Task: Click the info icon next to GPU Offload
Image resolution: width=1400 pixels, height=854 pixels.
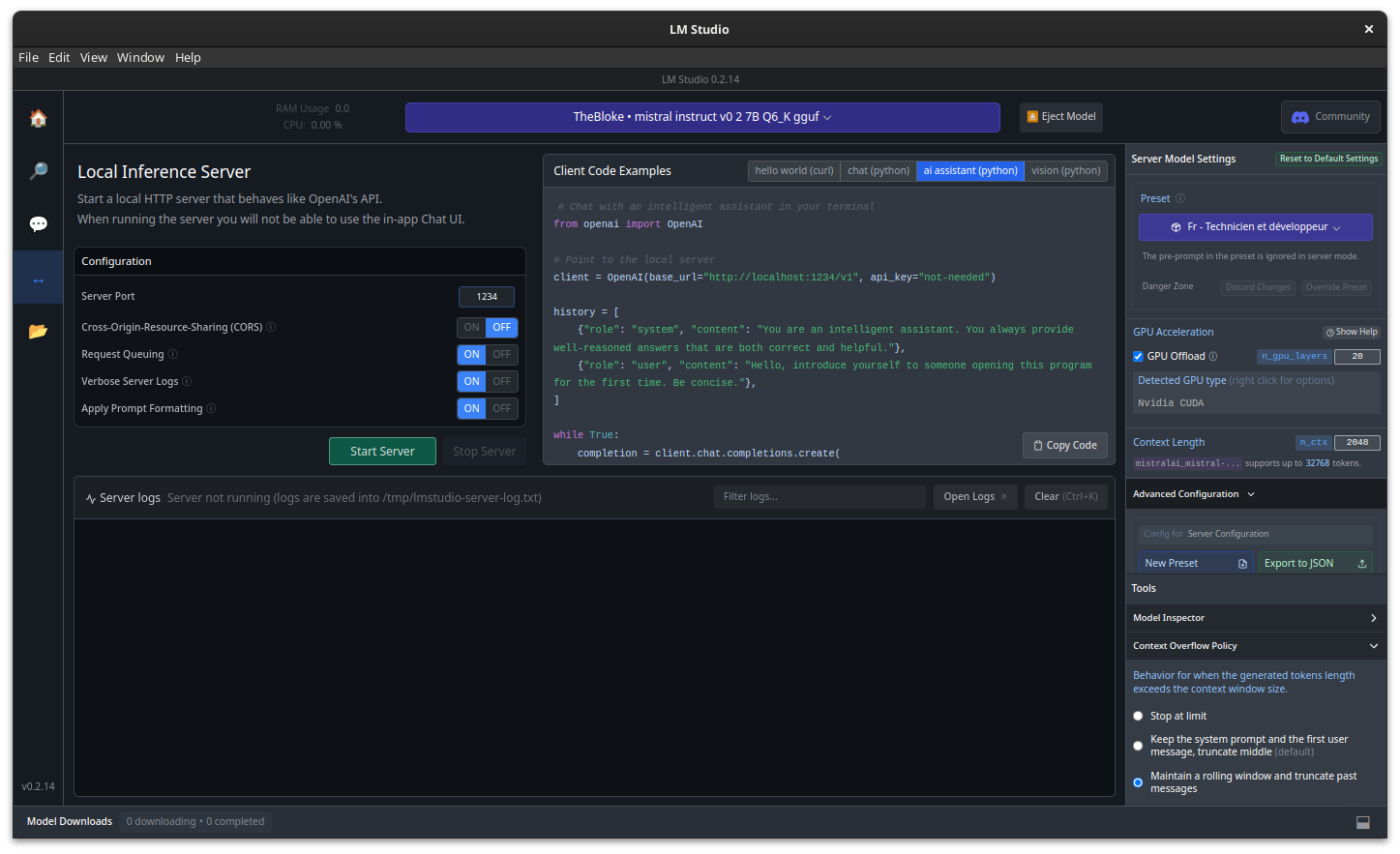Action: click(1213, 356)
